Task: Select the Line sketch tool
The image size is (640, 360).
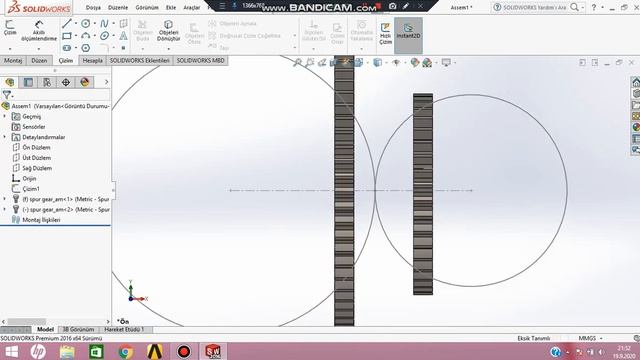Action: pos(67,24)
